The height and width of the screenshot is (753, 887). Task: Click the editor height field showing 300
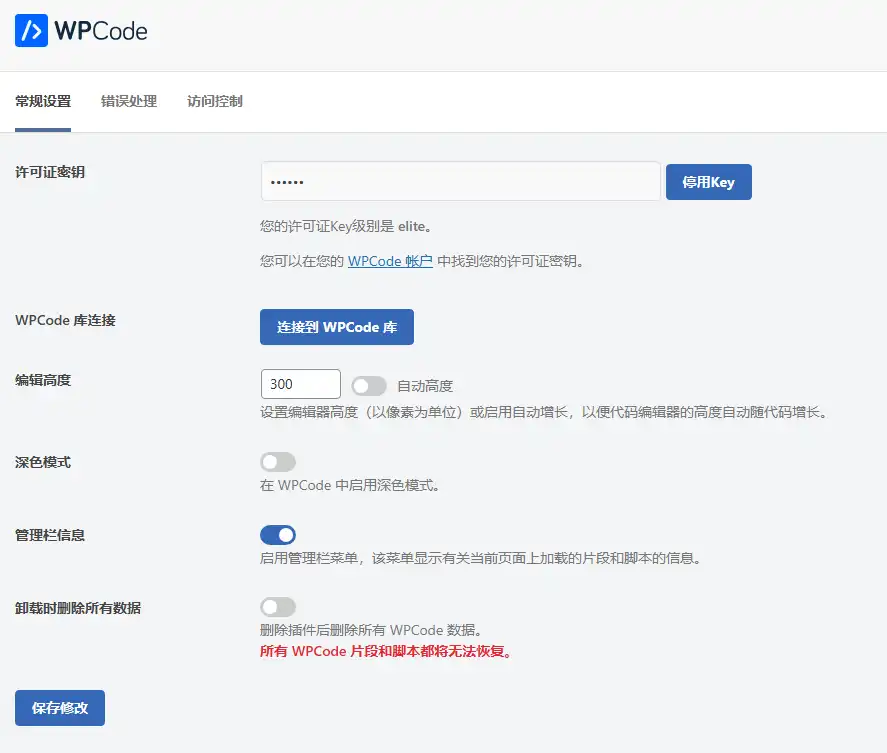tap(300, 383)
